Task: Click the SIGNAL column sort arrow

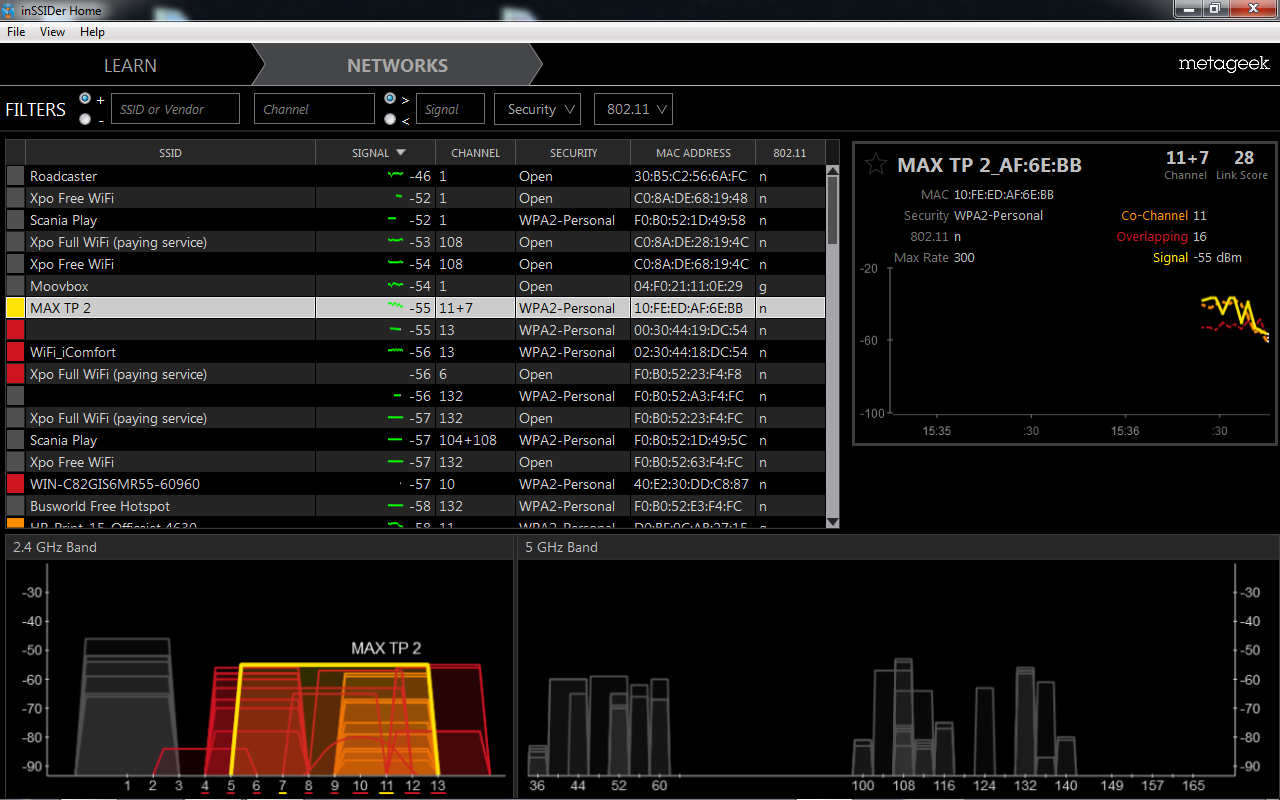Action: click(401, 153)
